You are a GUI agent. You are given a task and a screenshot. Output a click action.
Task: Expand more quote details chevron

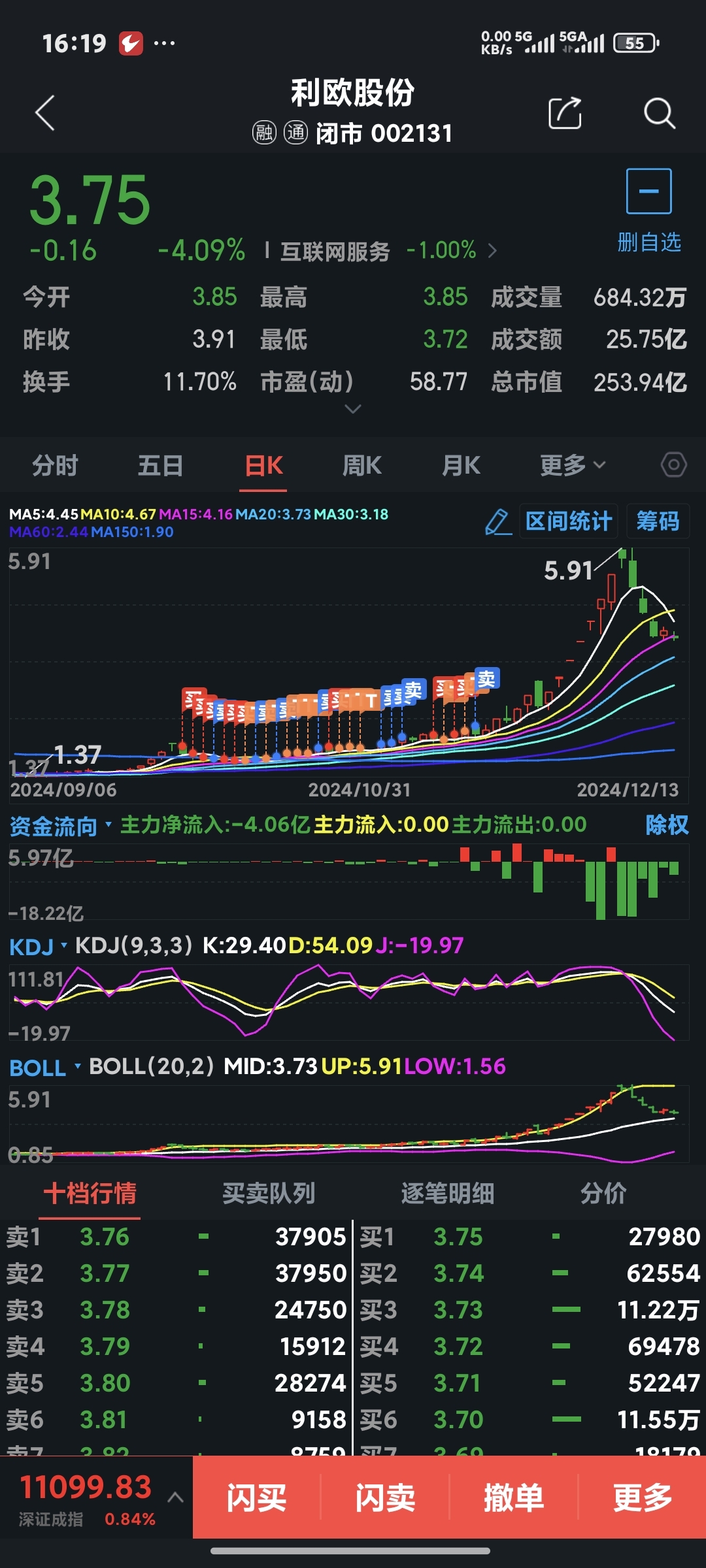coord(353,409)
